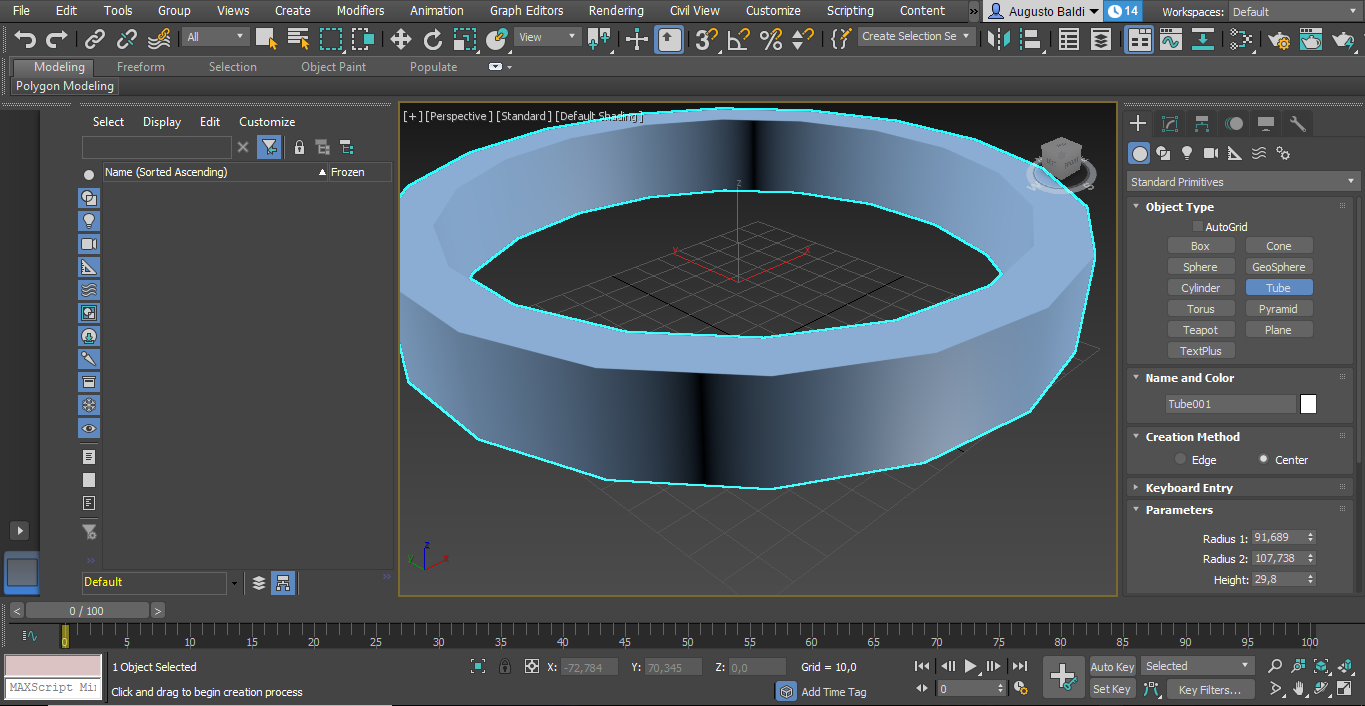Image resolution: width=1365 pixels, height=706 pixels.
Task: Choose Center creation method
Action: pyautogui.click(x=1264, y=460)
